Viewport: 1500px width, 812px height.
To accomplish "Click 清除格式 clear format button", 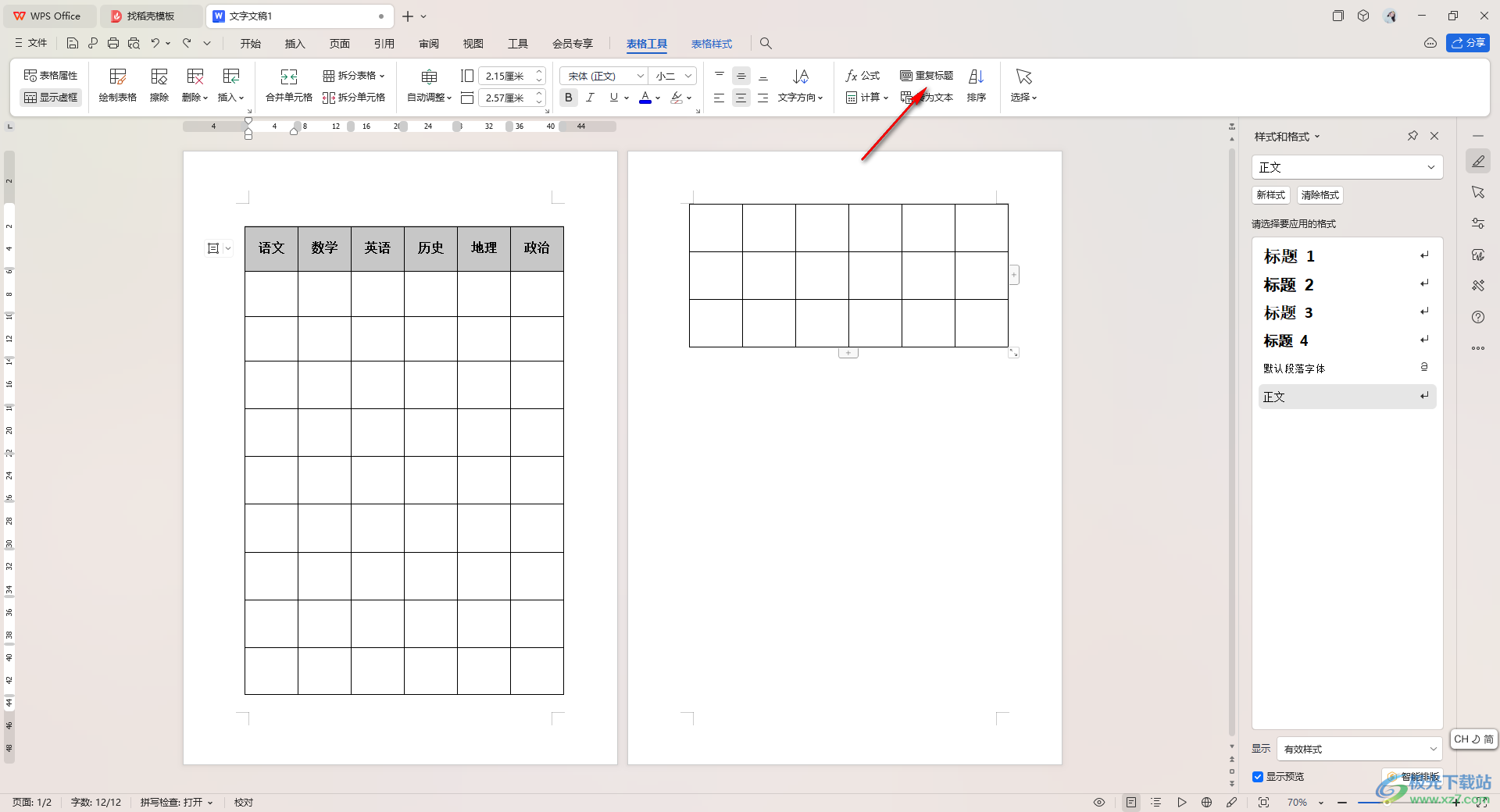I will pyautogui.click(x=1320, y=195).
